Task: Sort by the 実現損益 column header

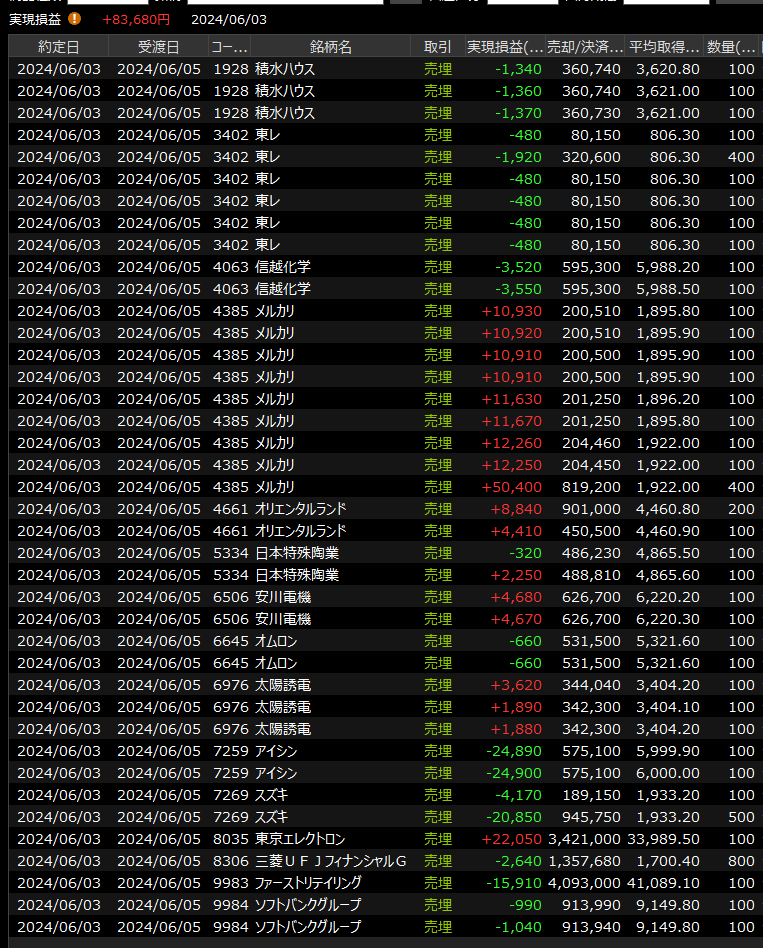Action: click(505, 47)
